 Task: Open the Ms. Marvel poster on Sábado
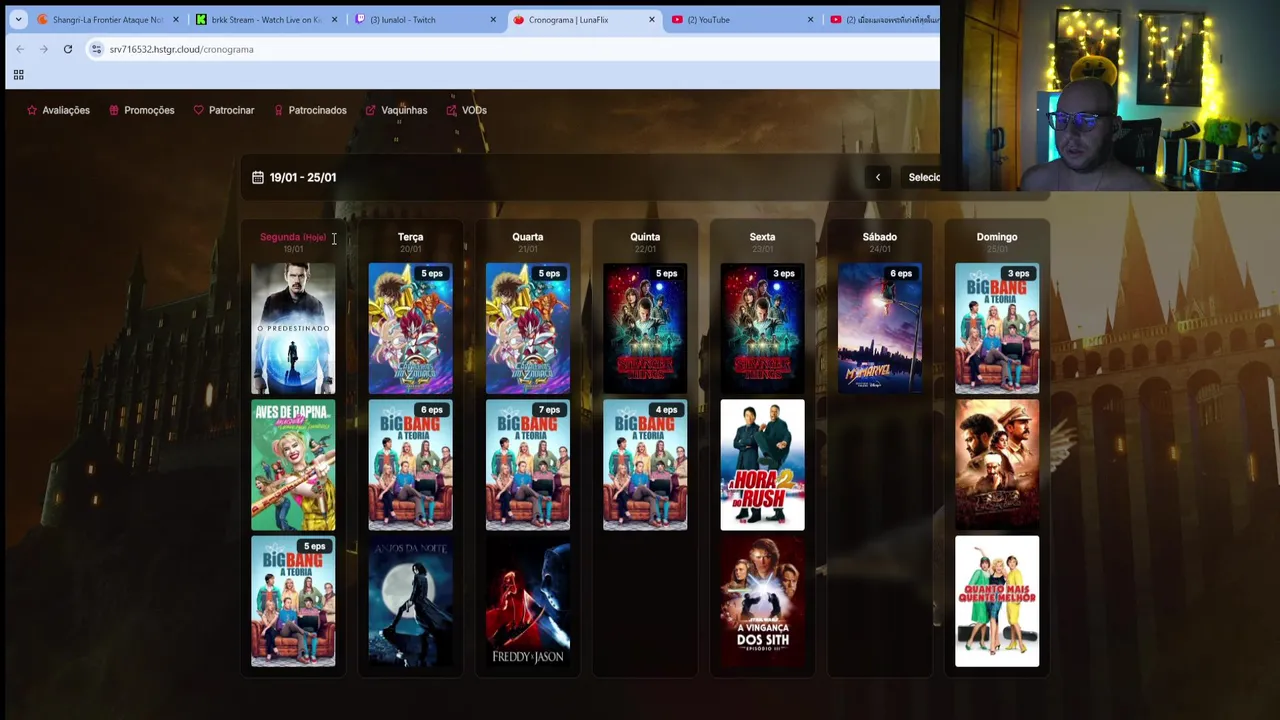click(880, 328)
